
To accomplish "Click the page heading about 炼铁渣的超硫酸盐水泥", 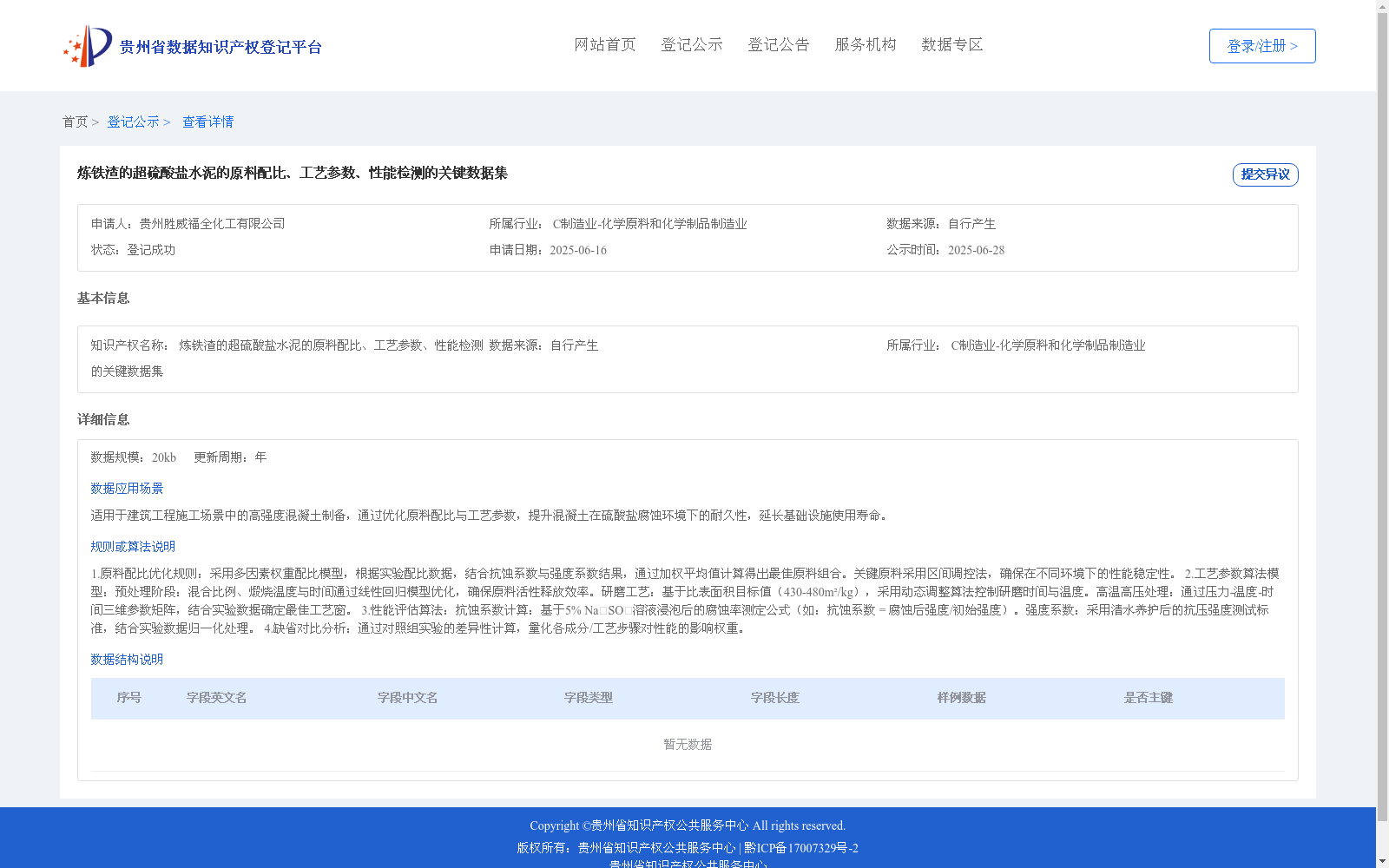I will pyautogui.click(x=293, y=173).
